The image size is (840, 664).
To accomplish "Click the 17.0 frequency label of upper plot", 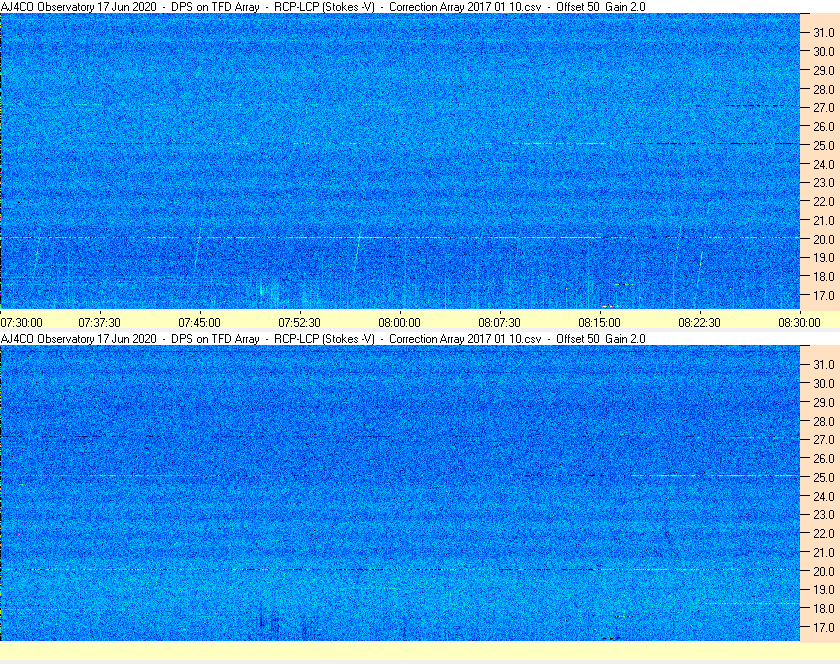I will click(824, 295).
